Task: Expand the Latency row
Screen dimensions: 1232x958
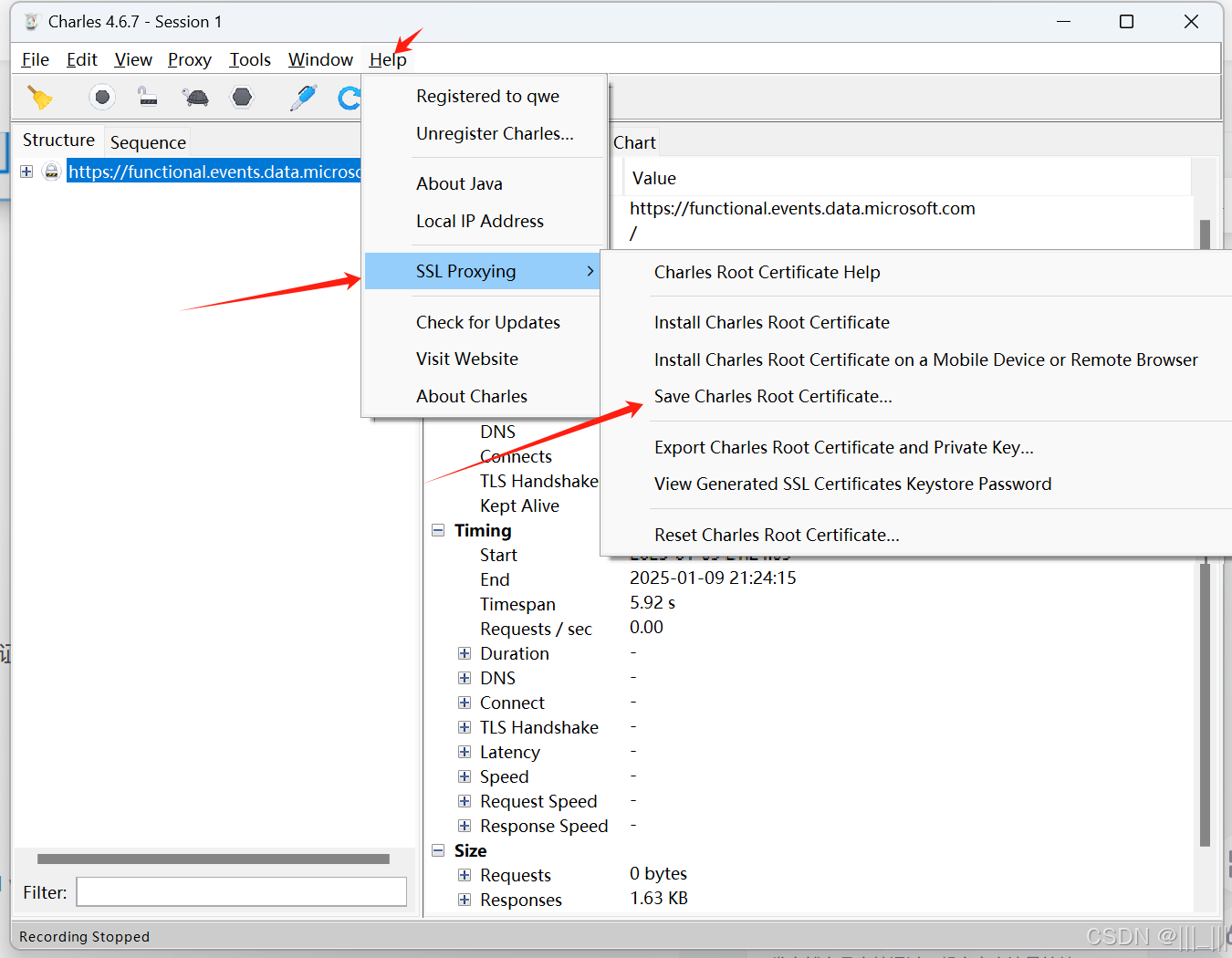Action: pos(465,752)
